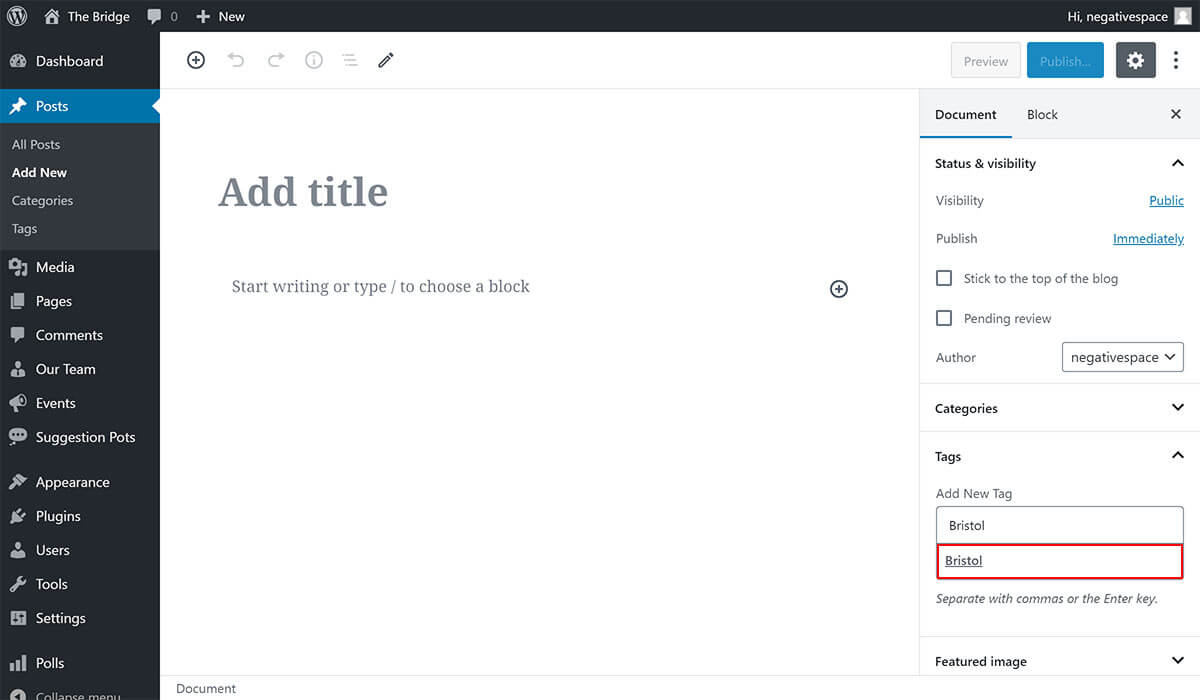Click the Publish button
This screenshot has width=1200, height=700.
point(1065,61)
